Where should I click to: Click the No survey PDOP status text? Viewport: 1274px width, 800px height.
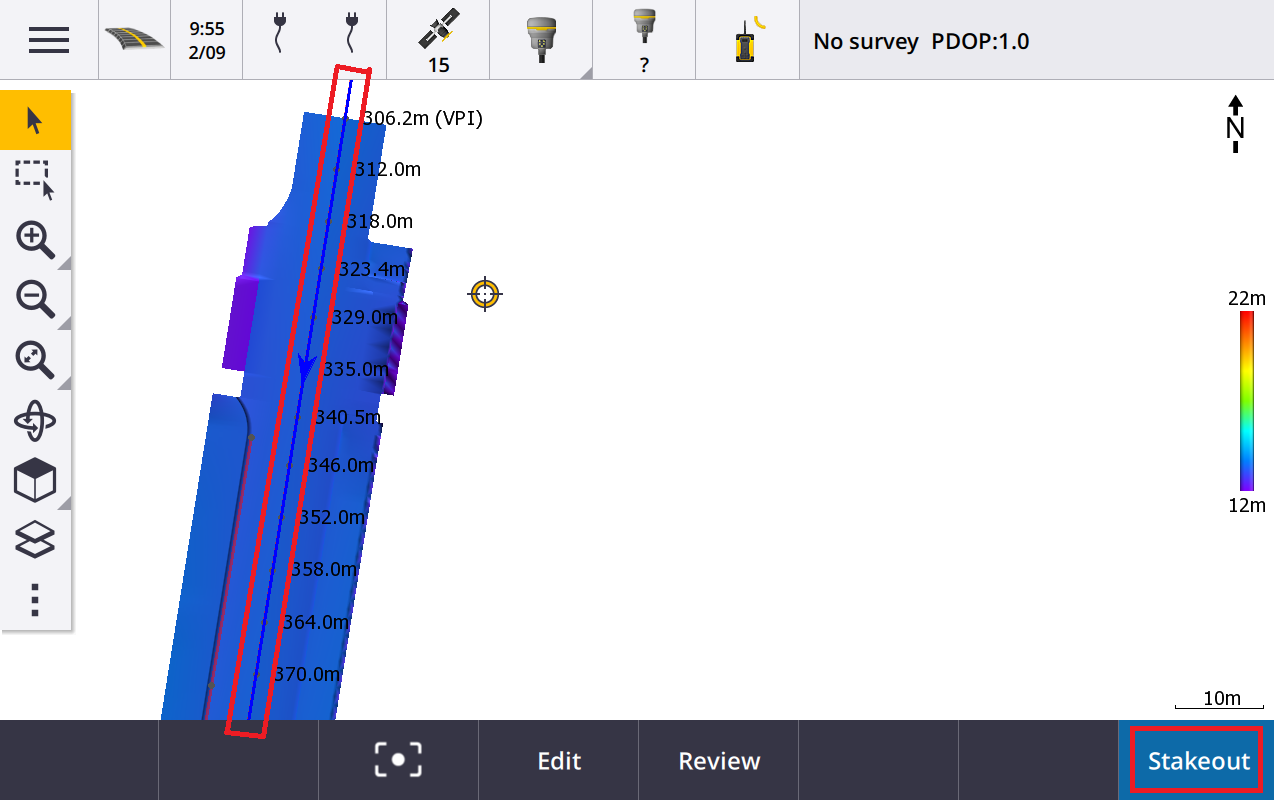[x=921, y=41]
